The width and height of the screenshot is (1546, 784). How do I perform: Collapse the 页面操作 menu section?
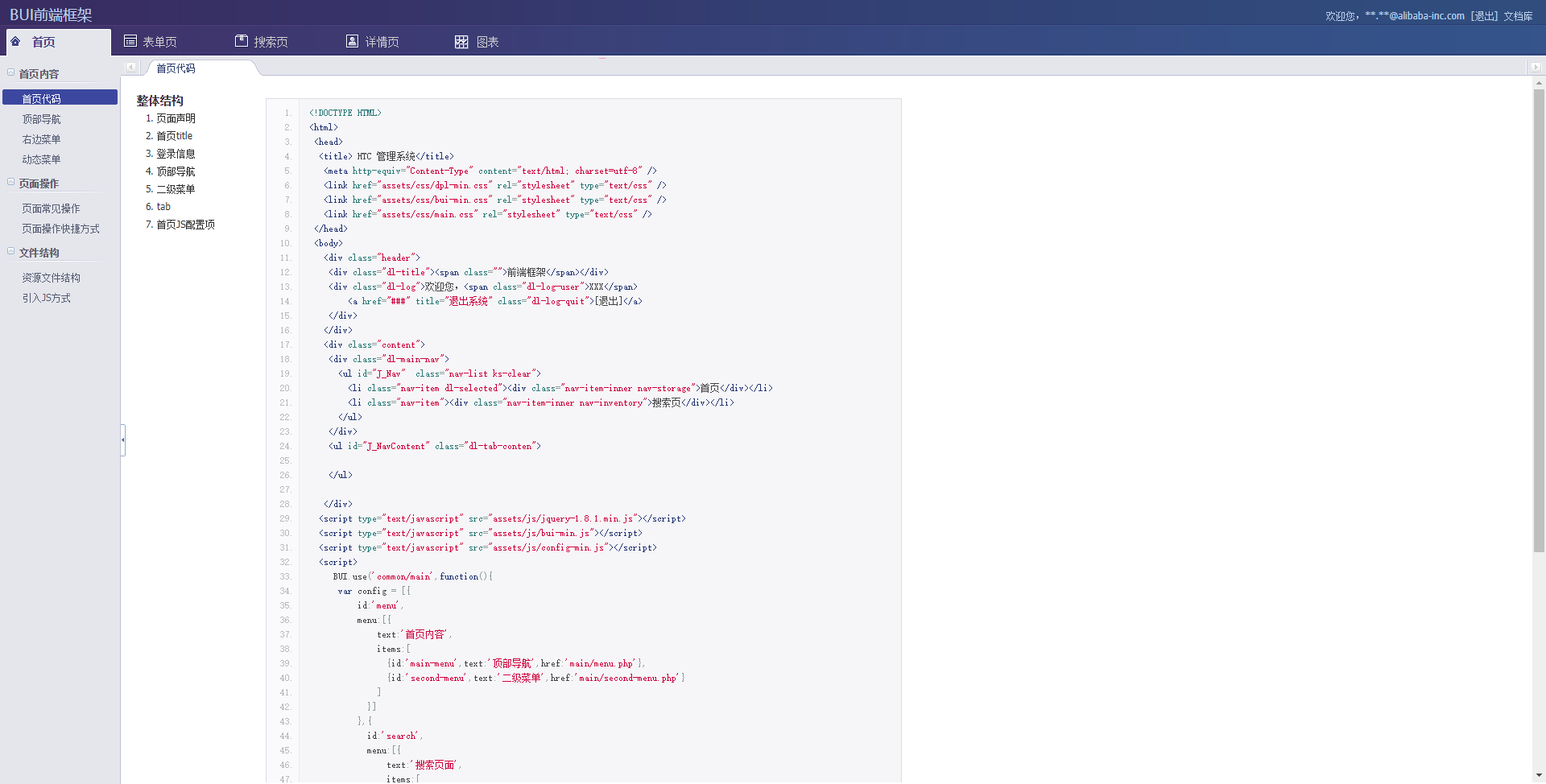click(x=11, y=183)
